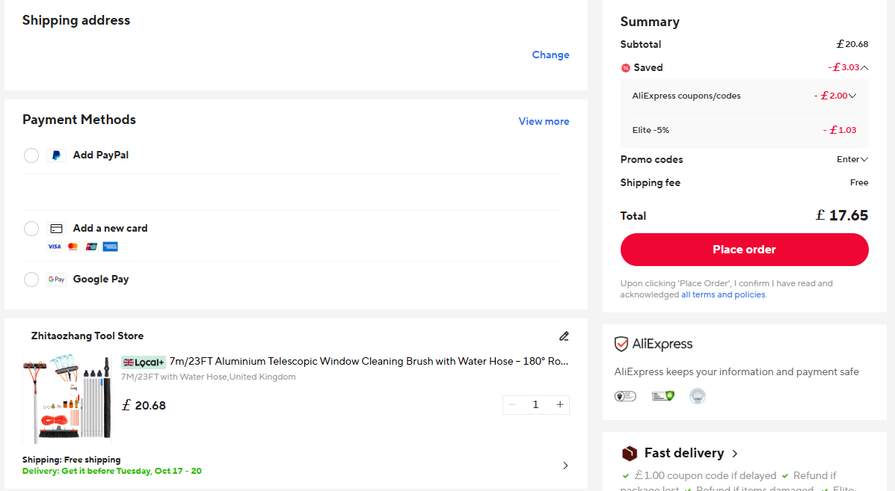
Task: Click the Google Pay logo icon
Action: (x=57, y=279)
